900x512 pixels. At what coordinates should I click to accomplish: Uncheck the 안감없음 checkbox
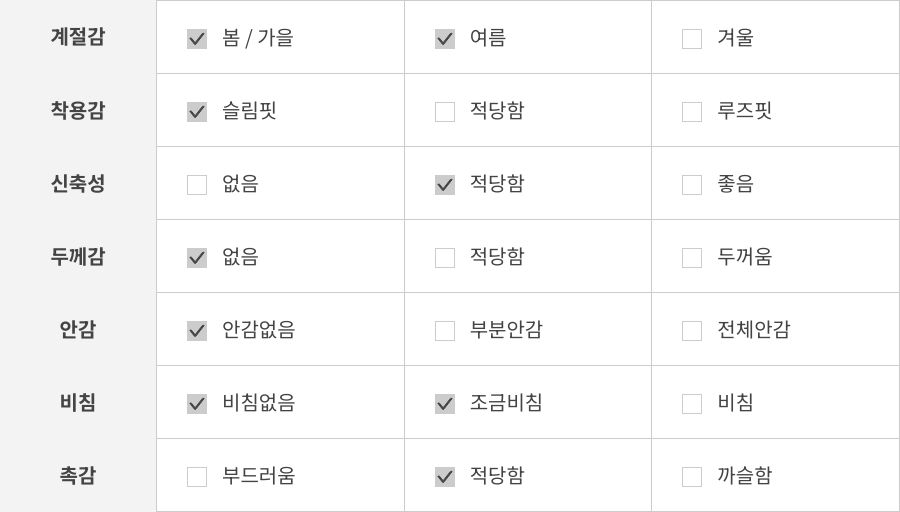197,331
